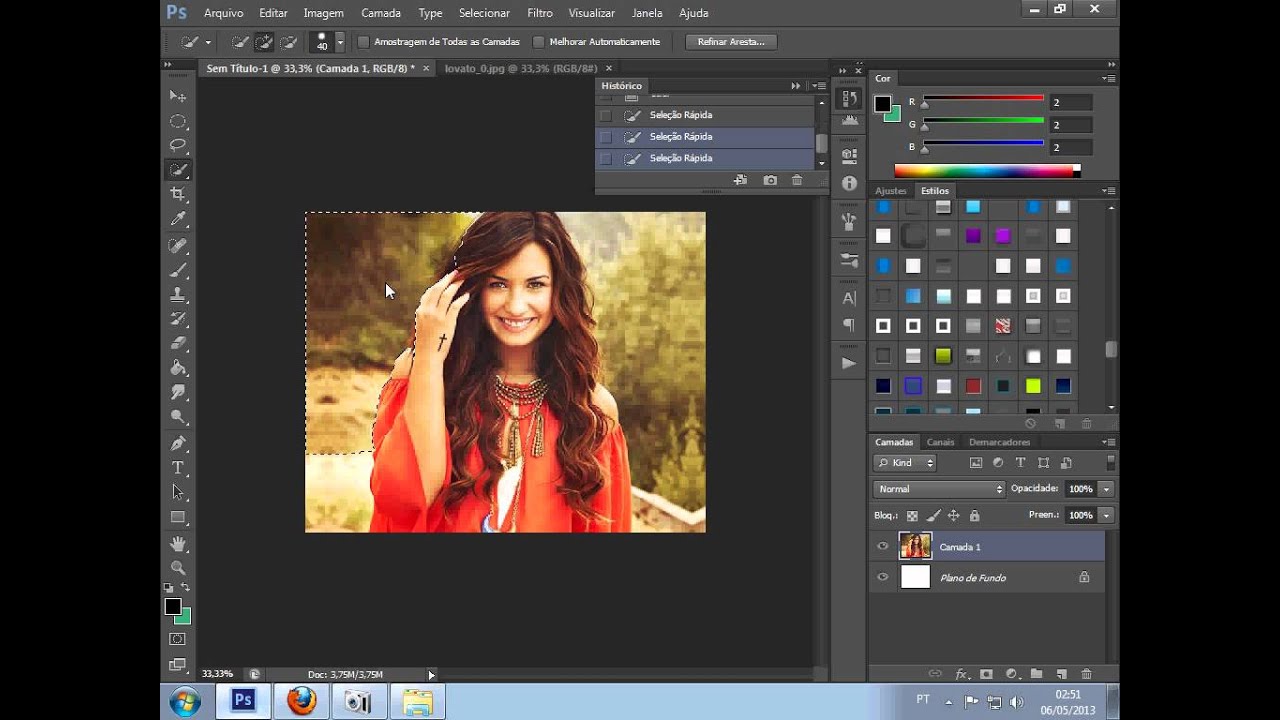Image resolution: width=1280 pixels, height=720 pixels.
Task: Delete current state in Histórico panel
Action: (797, 180)
